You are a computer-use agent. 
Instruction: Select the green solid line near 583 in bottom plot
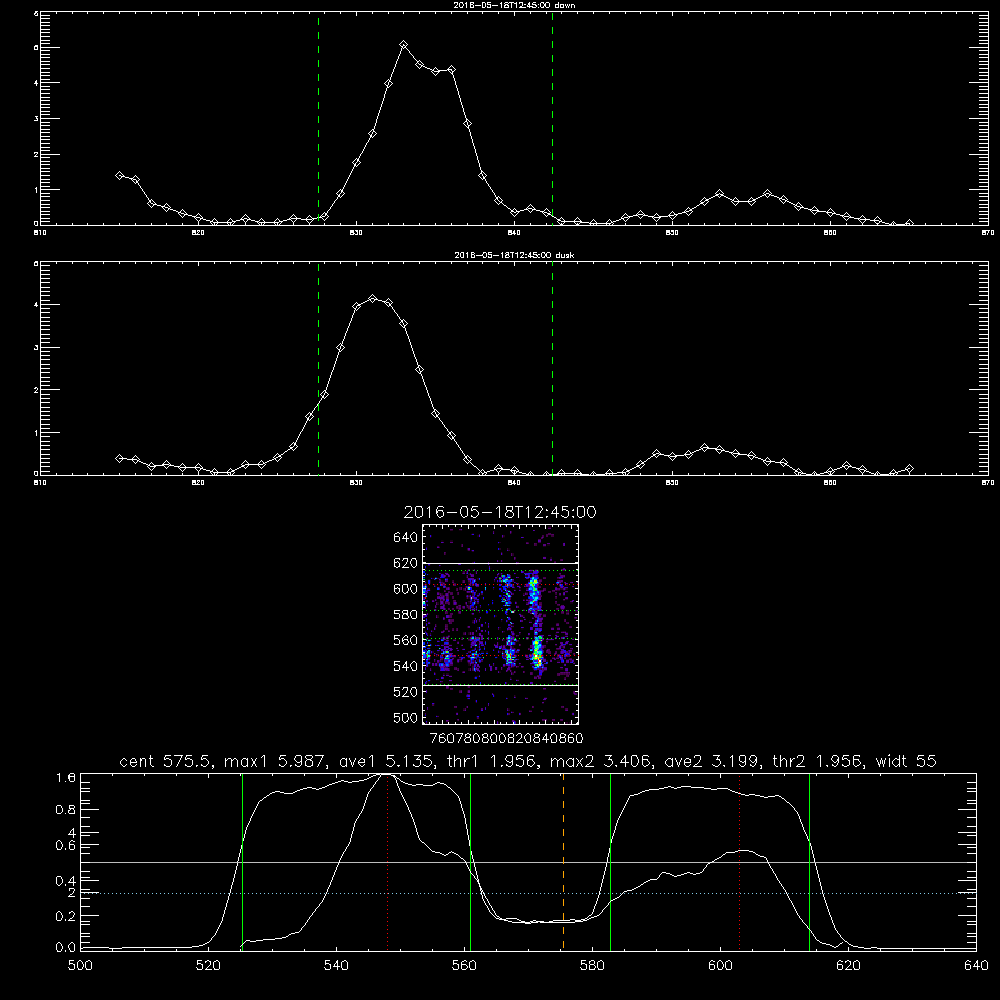coord(610,861)
